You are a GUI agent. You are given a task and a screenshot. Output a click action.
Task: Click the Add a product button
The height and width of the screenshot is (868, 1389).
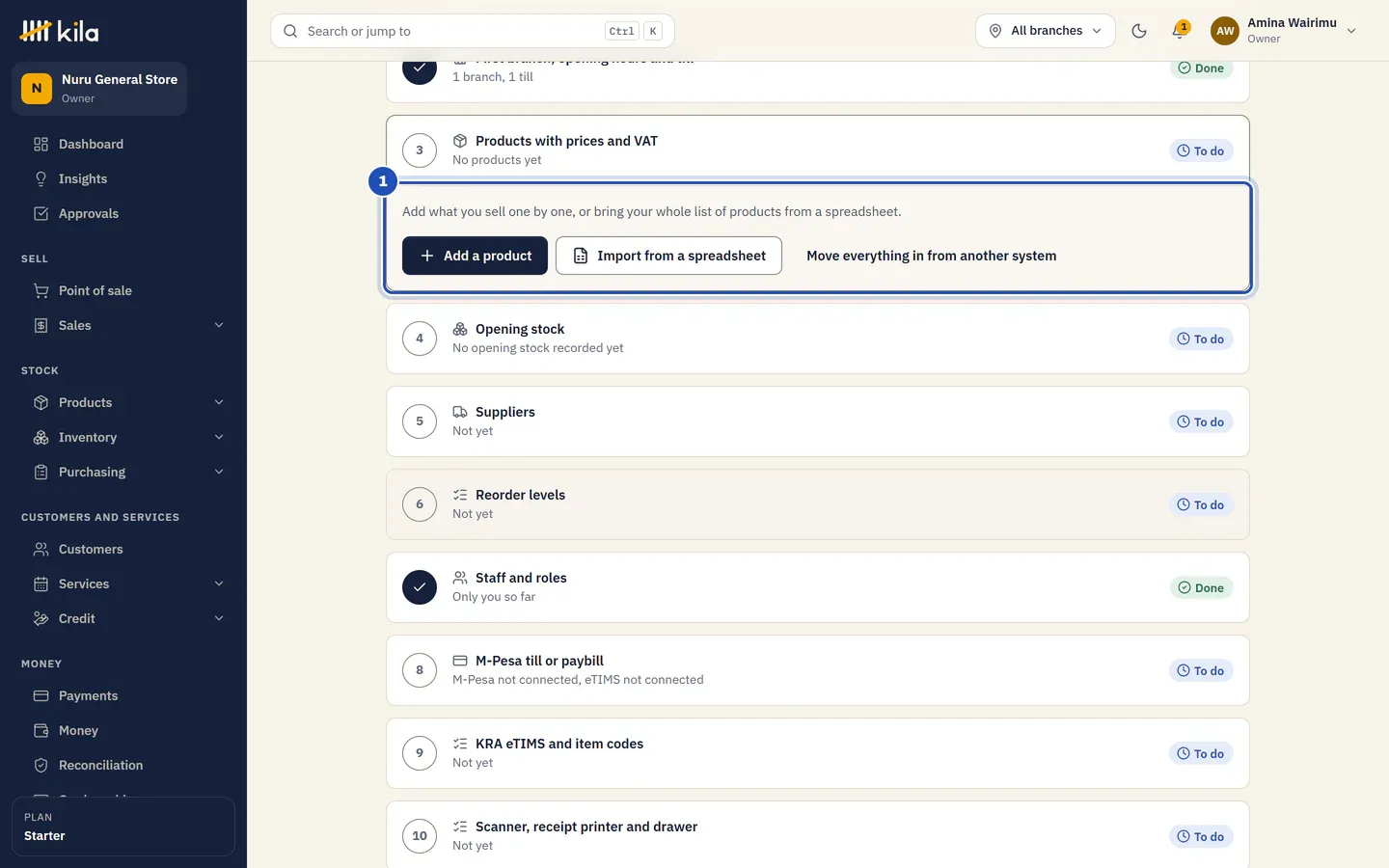(x=475, y=256)
